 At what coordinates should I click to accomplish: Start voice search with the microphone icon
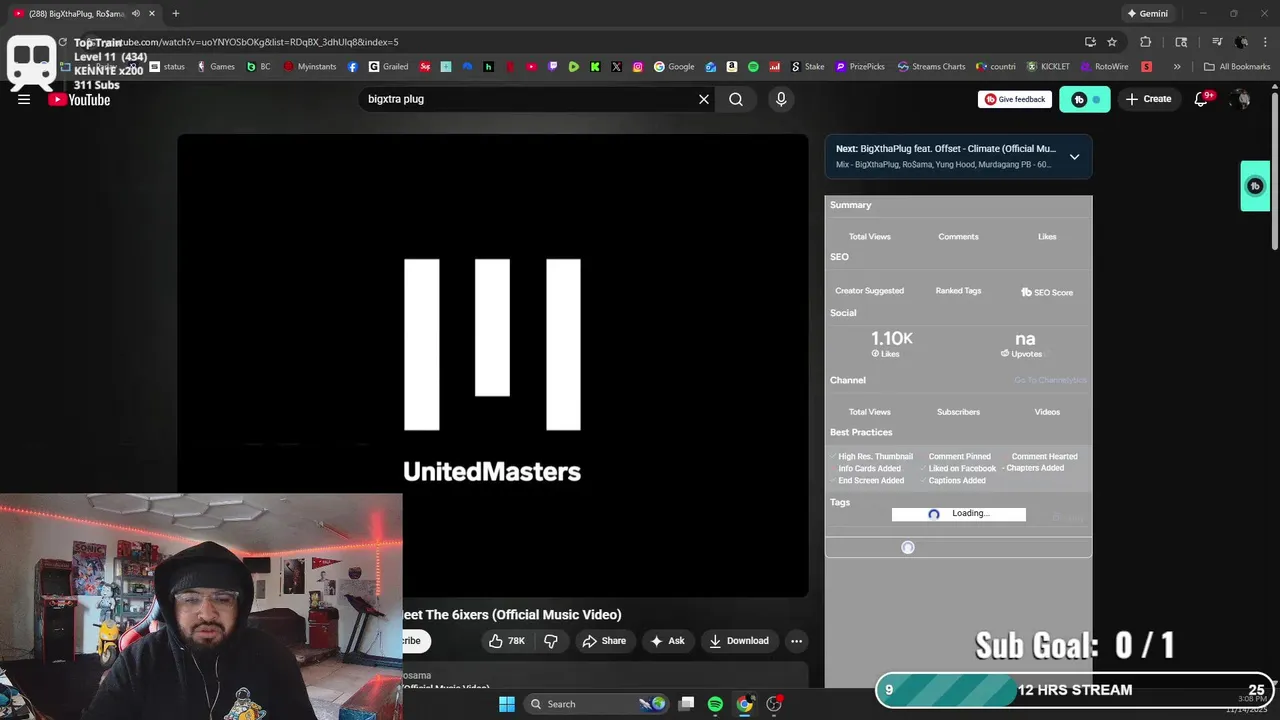[781, 99]
